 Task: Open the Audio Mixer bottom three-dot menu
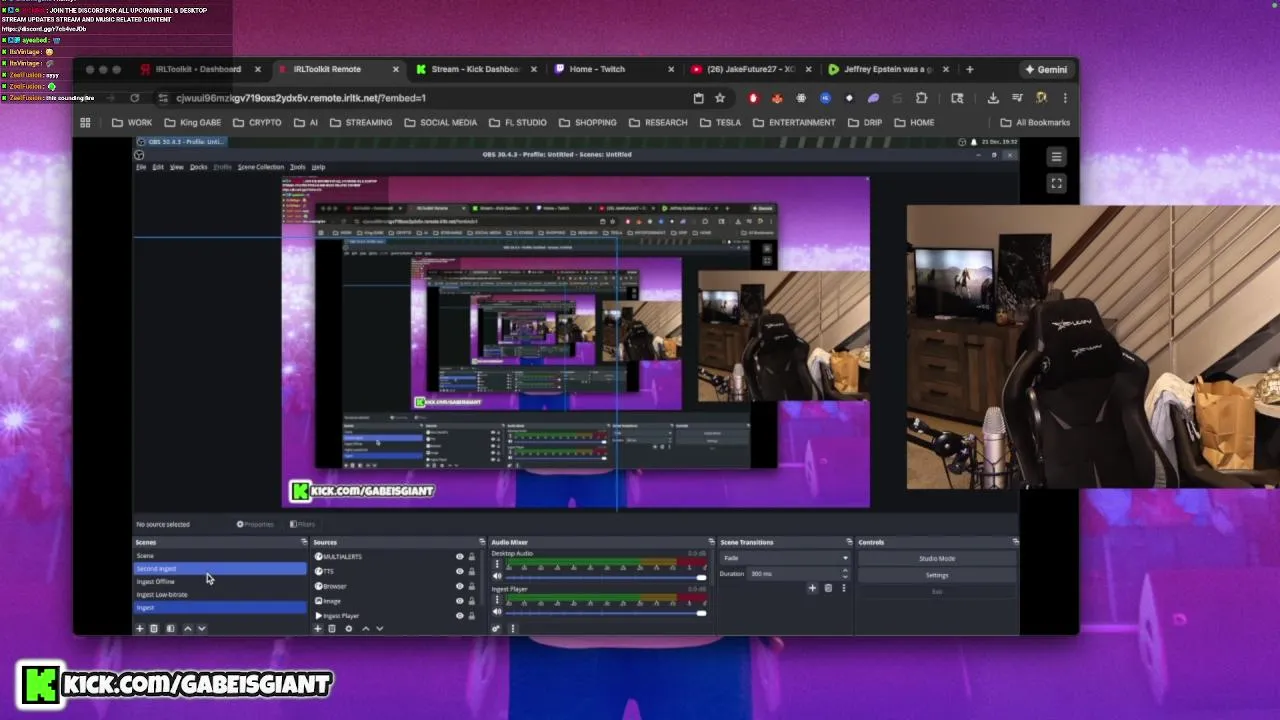click(512, 628)
